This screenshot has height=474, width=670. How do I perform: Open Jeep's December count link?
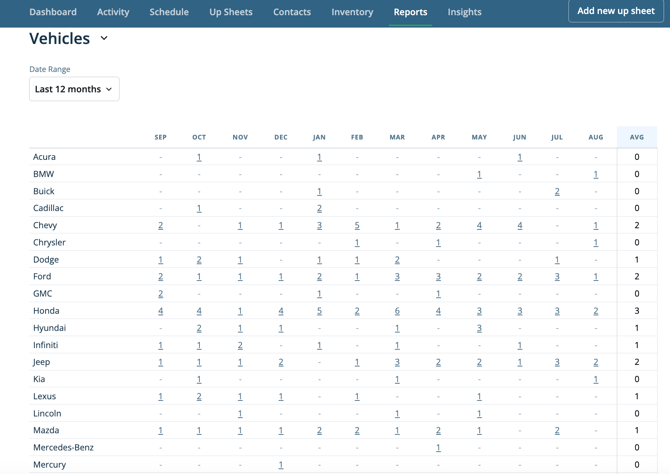click(281, 362)
